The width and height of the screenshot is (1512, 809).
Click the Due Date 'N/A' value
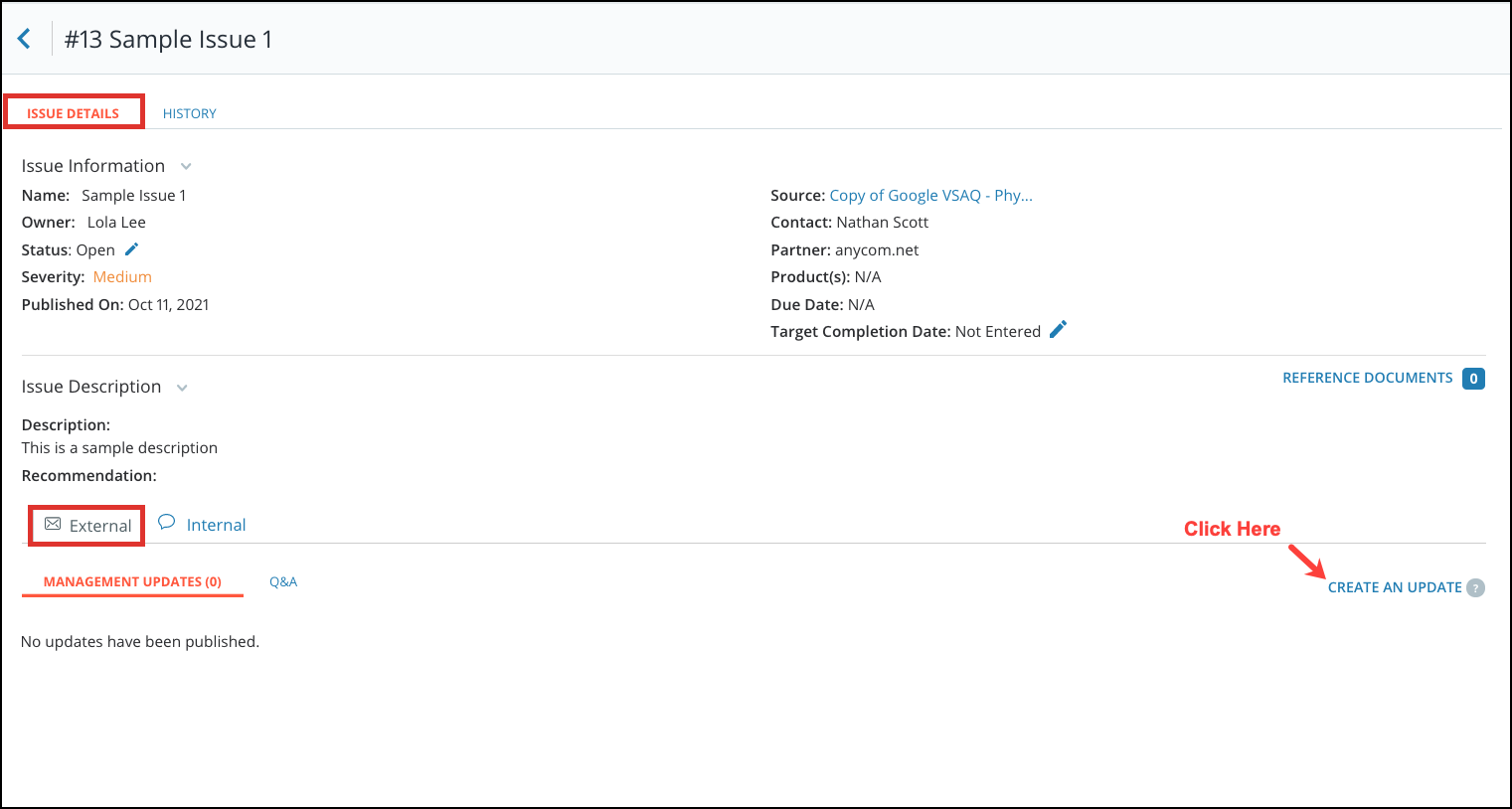pos(861,305)
